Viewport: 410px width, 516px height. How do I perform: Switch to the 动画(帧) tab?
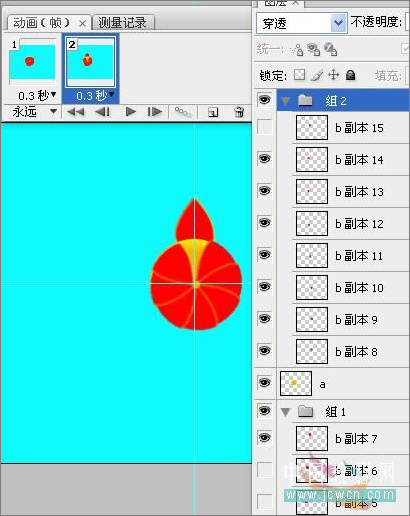coord(42,23)
